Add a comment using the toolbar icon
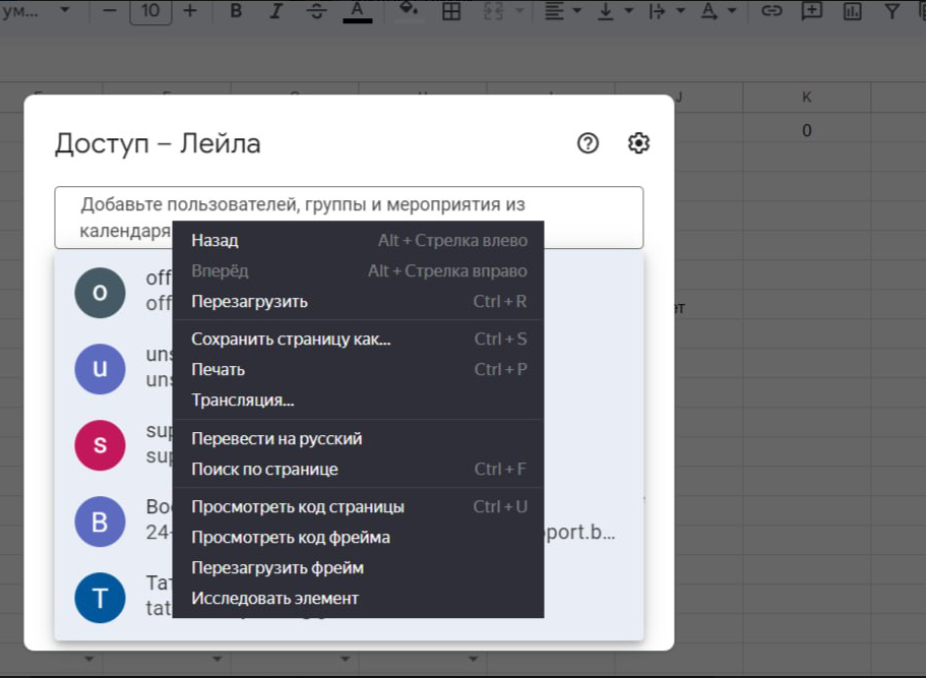The height and width of the screenshot is (678, 926). pyautogui.click(x=811, y=11)
